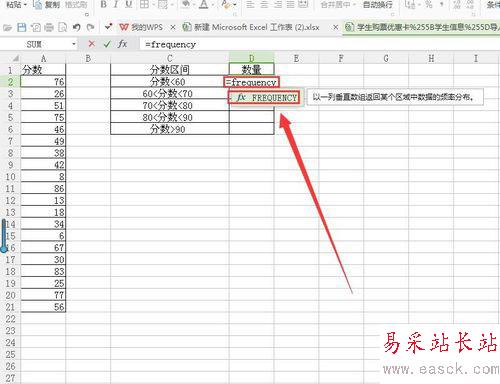
Task: Click cell A10 with value 8
Action: (x=43, y=177)
